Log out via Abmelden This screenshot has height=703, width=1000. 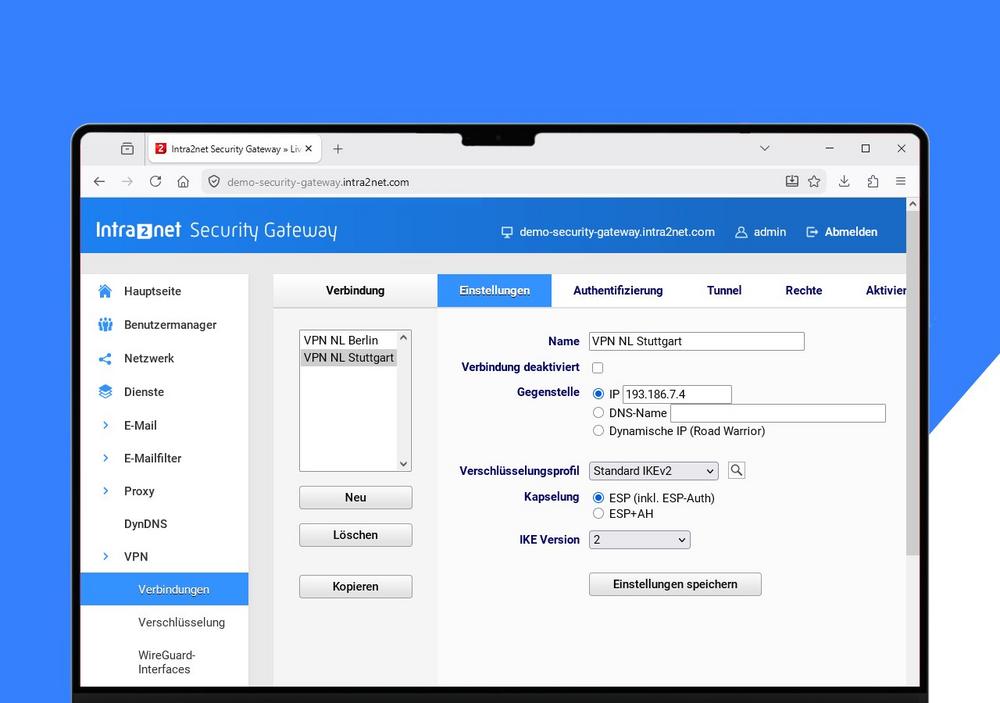point(842,232)
